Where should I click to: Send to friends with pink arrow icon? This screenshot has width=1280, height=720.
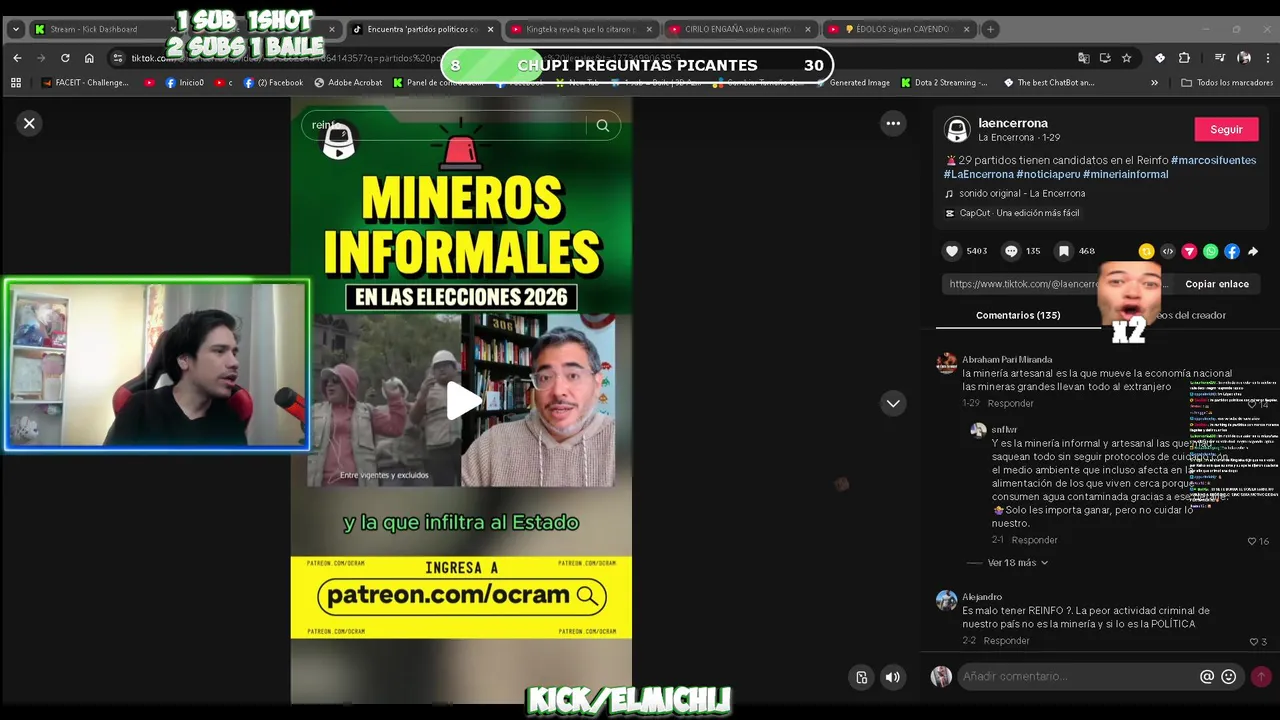[1189, 251]
